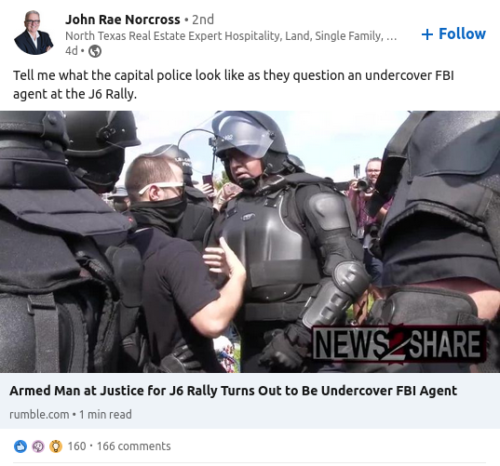Follow John Rae Norcross

pyautogui.click(x=453, y=34)
